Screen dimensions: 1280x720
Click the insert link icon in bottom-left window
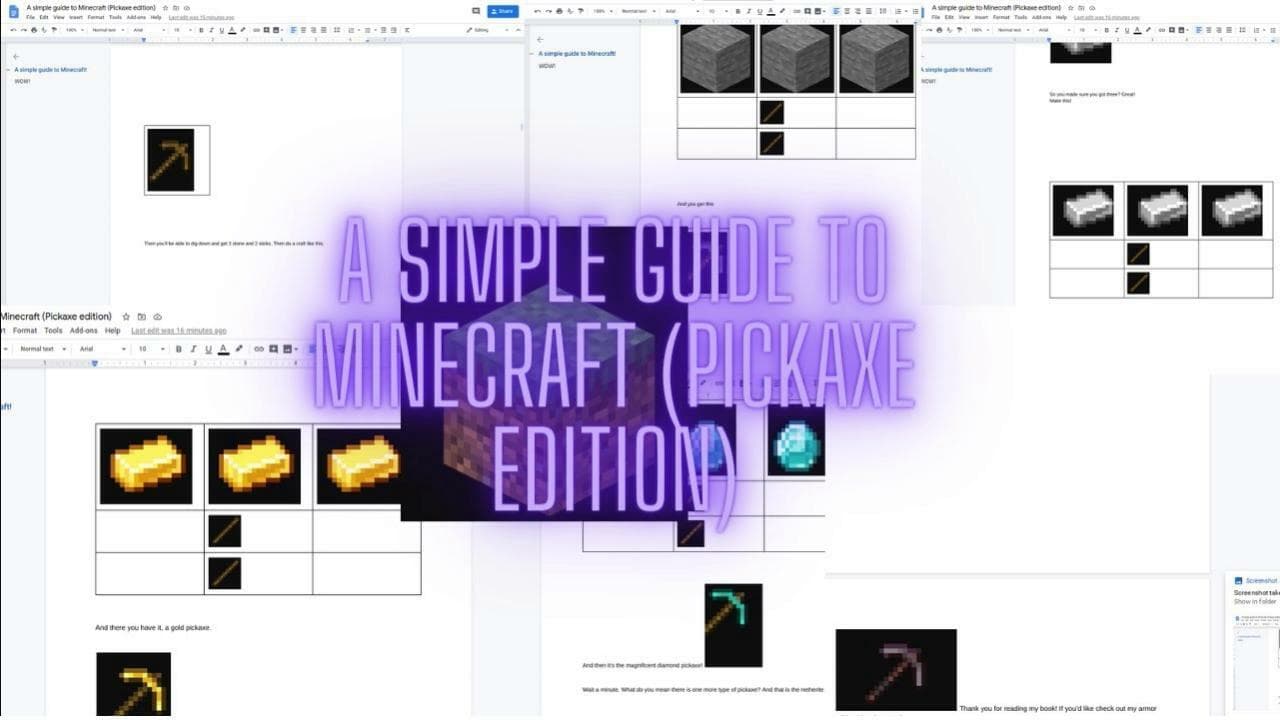(259, 349)
